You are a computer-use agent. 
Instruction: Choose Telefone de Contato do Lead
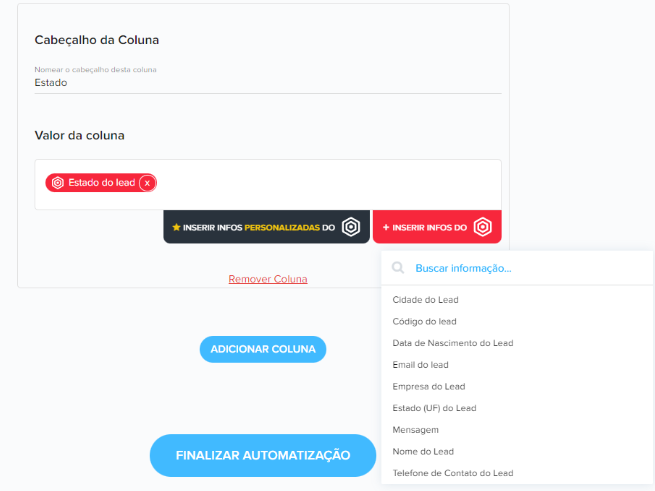pyautogui.click(x=452, y=473)
